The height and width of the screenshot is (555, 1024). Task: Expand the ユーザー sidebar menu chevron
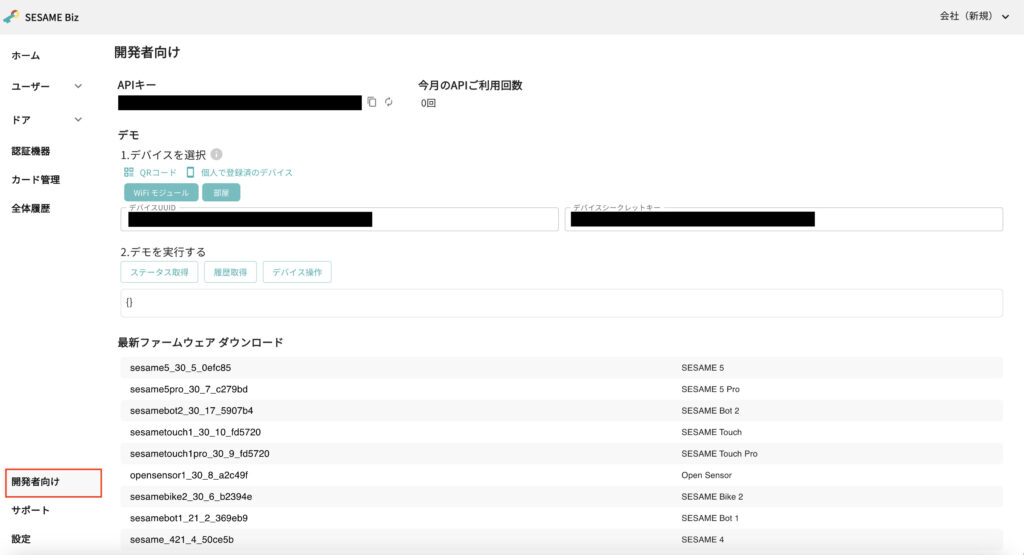pos(78,86)
